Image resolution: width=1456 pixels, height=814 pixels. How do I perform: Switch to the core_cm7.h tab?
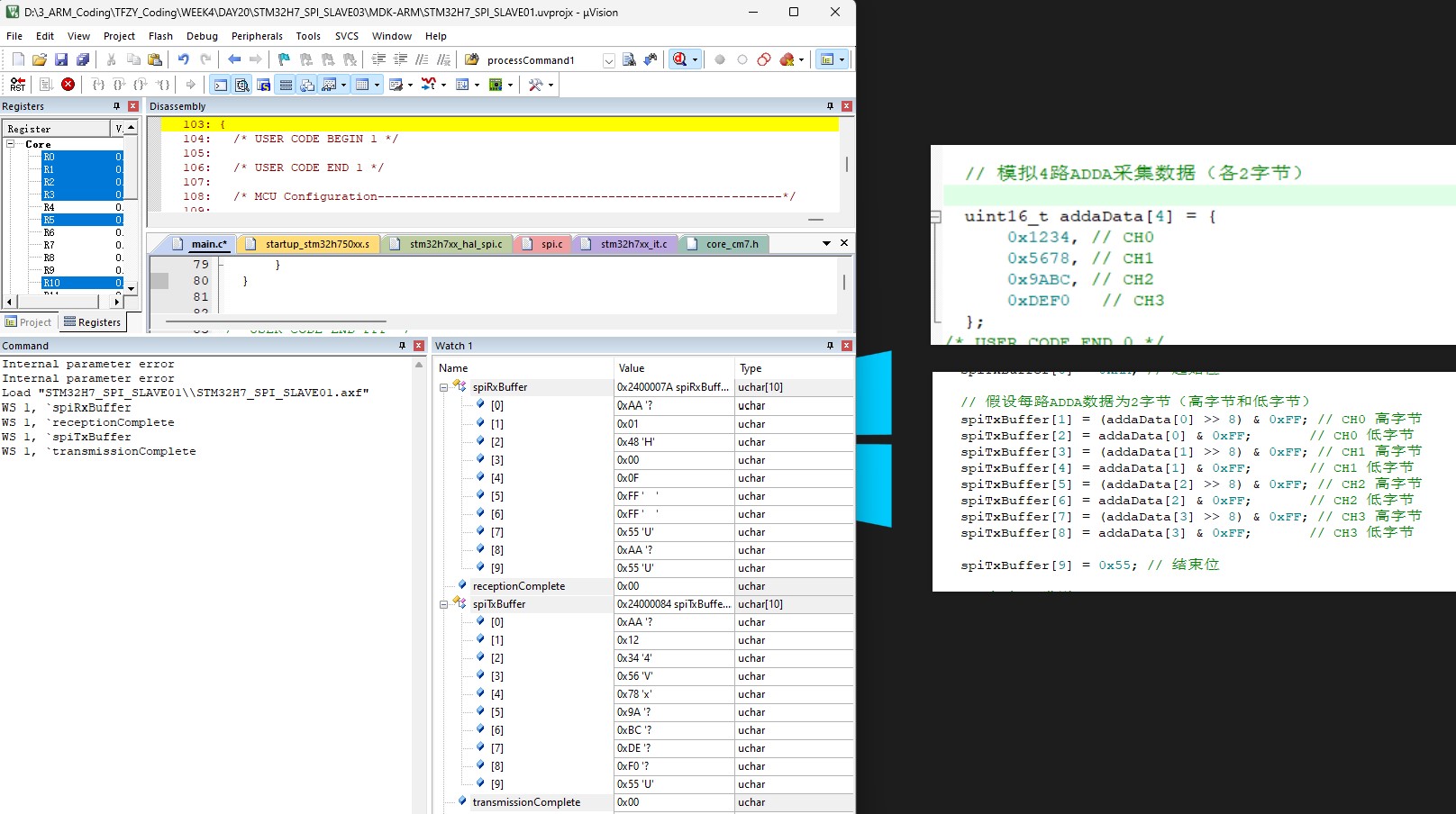pos(723,244)
